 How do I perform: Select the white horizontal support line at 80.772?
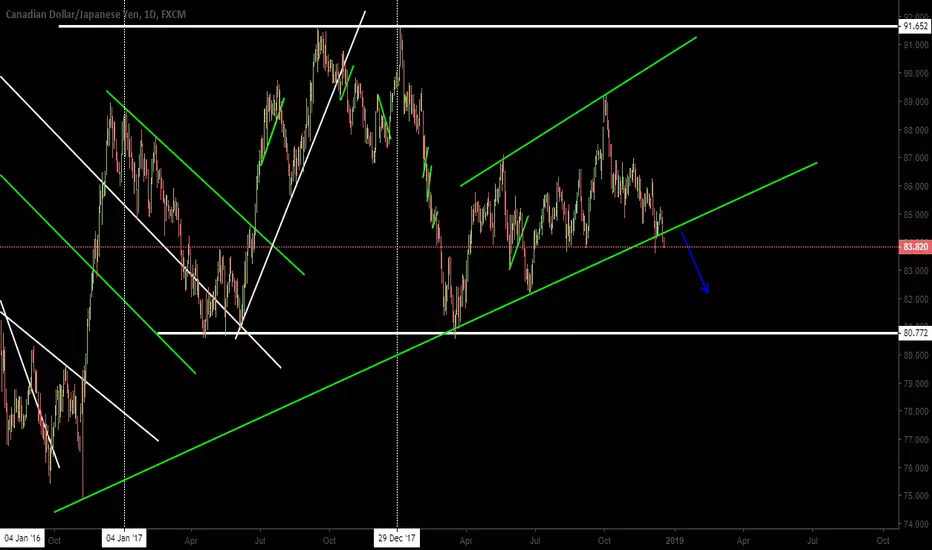527,333
